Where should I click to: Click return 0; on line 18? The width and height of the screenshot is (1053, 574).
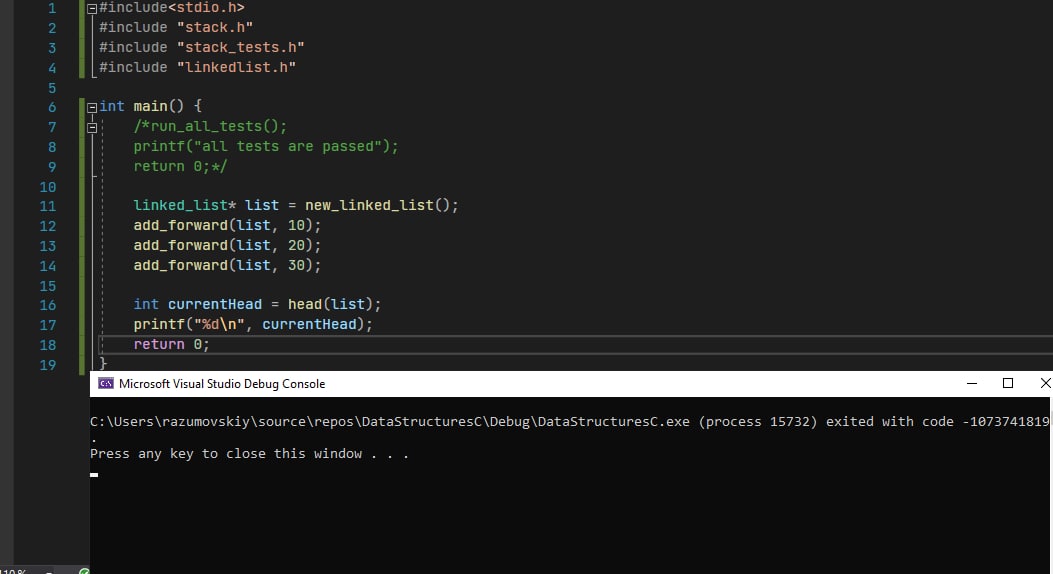[x=171, y=344]
